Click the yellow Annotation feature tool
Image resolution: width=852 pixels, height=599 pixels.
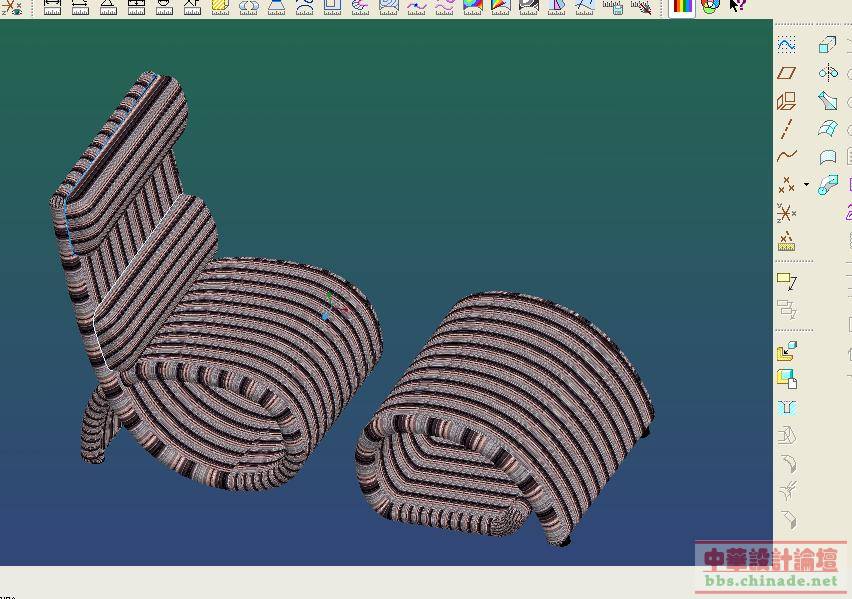point(786,282)
